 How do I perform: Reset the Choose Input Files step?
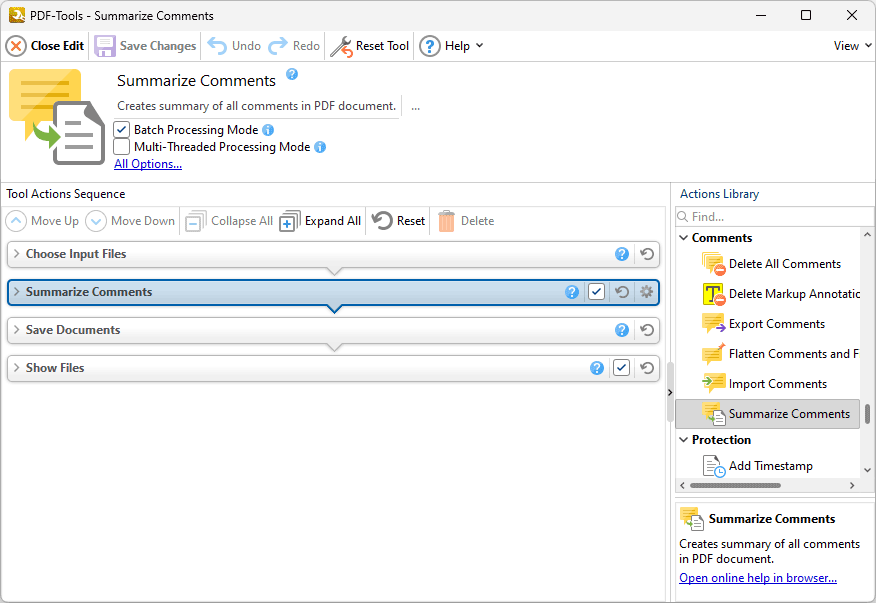(647, 254)
